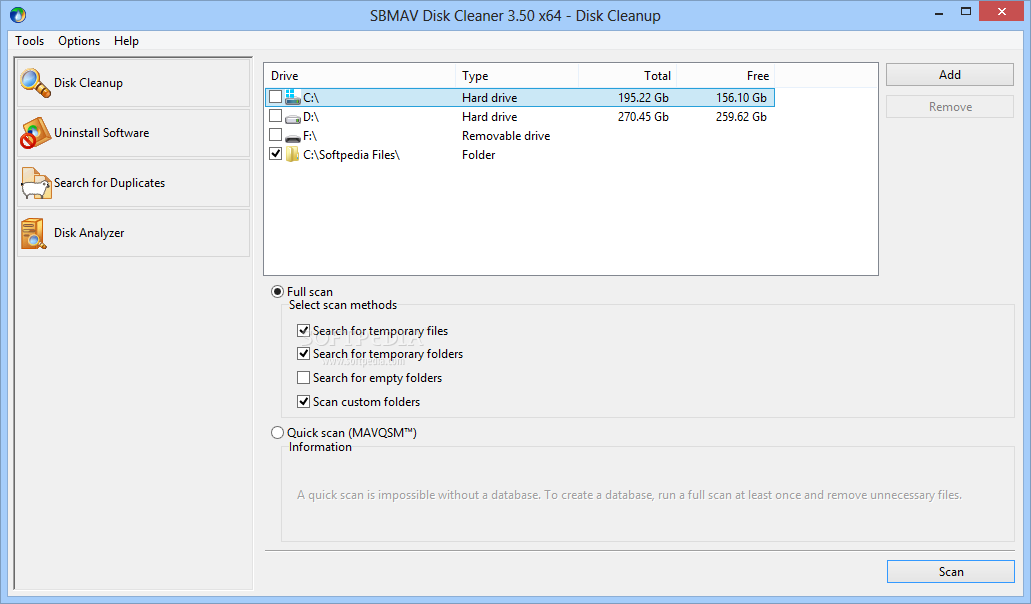
Task: Select the 156.10 Gb free cell
Action: click(x=741, y=98)
